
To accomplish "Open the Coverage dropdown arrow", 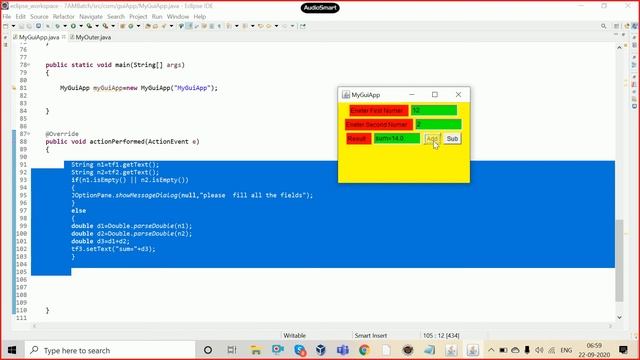I will click(x=97, y=26).
